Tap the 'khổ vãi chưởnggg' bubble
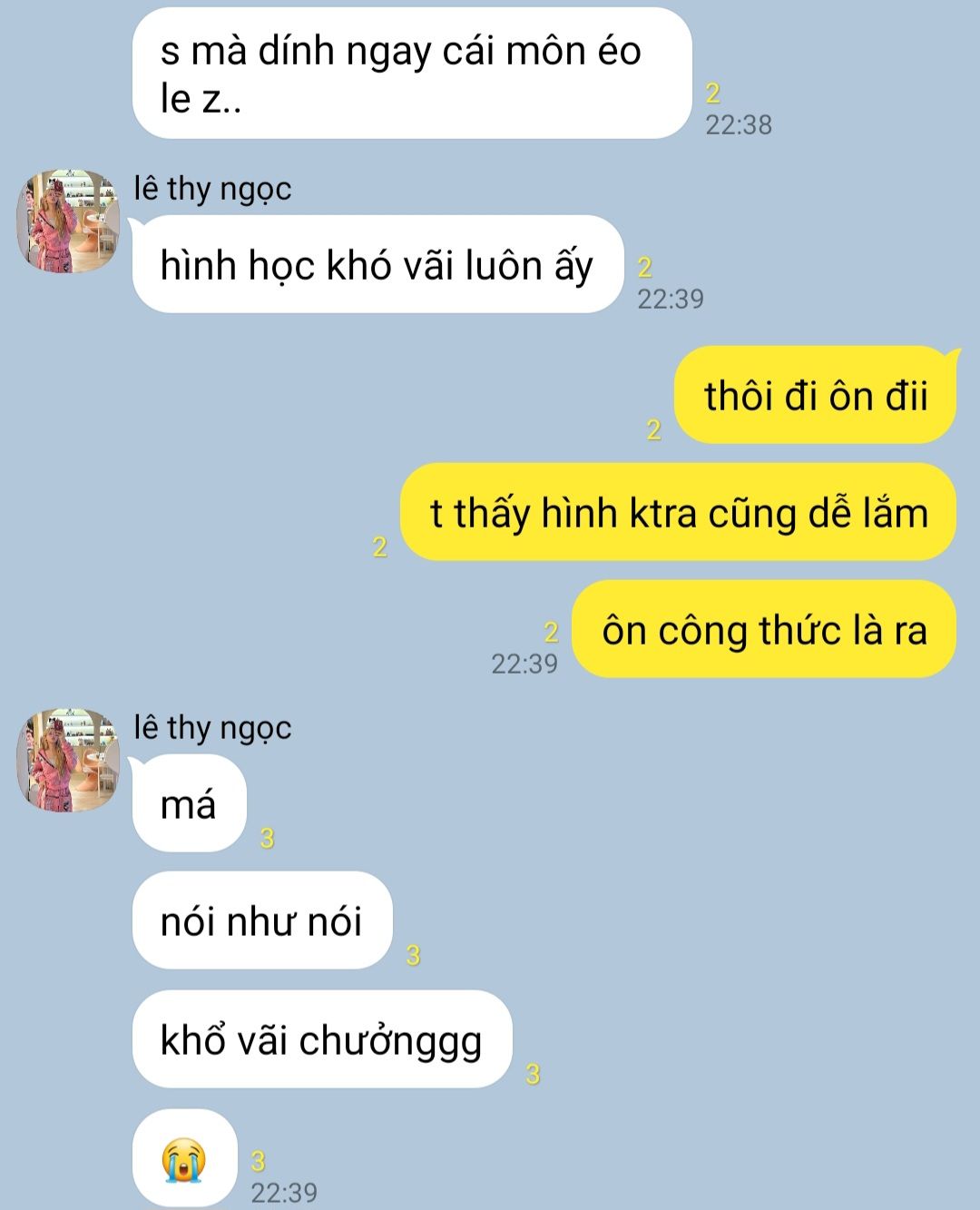 click(322, 1038)
